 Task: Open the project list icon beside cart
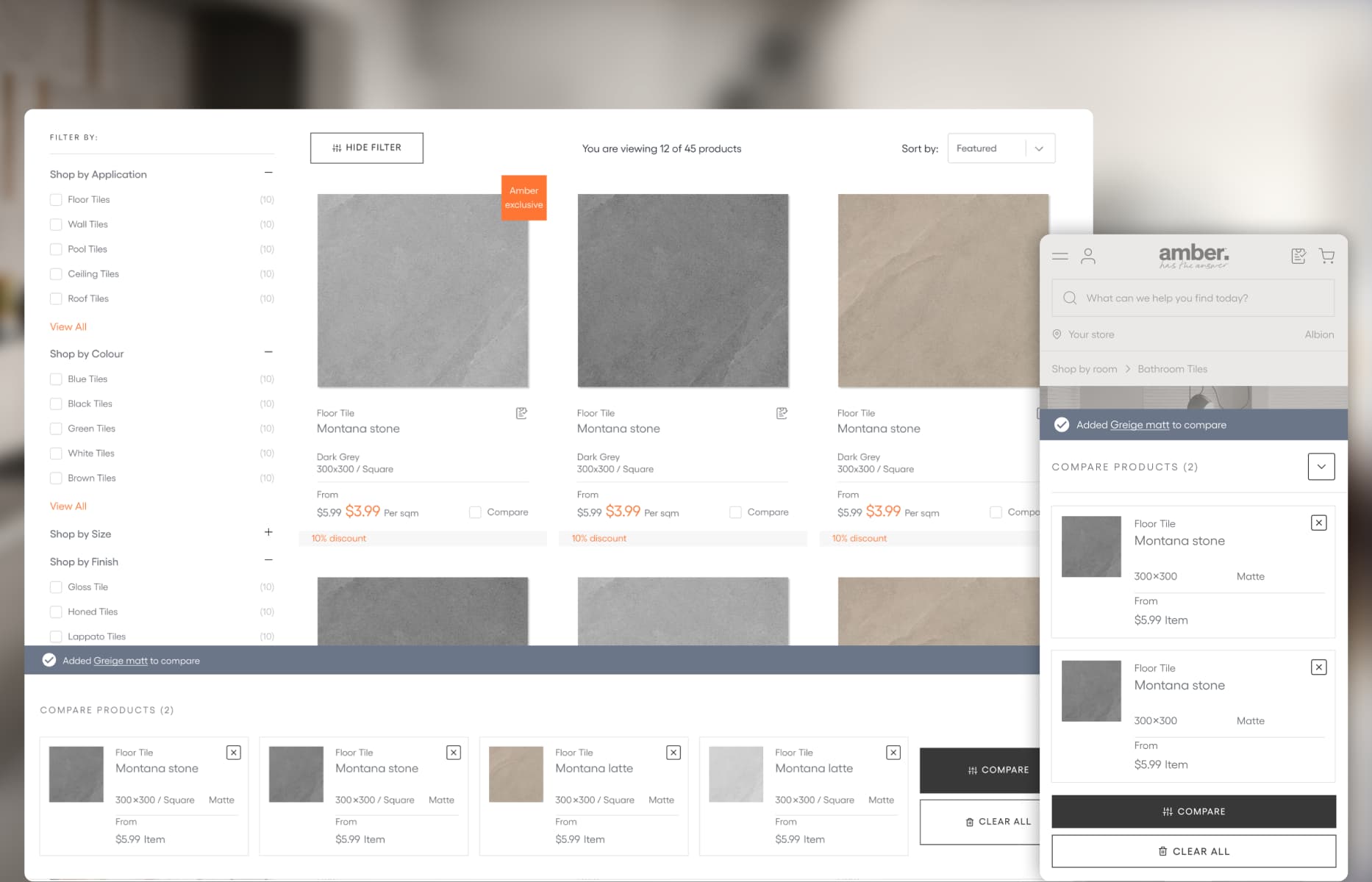(1298, 257)
